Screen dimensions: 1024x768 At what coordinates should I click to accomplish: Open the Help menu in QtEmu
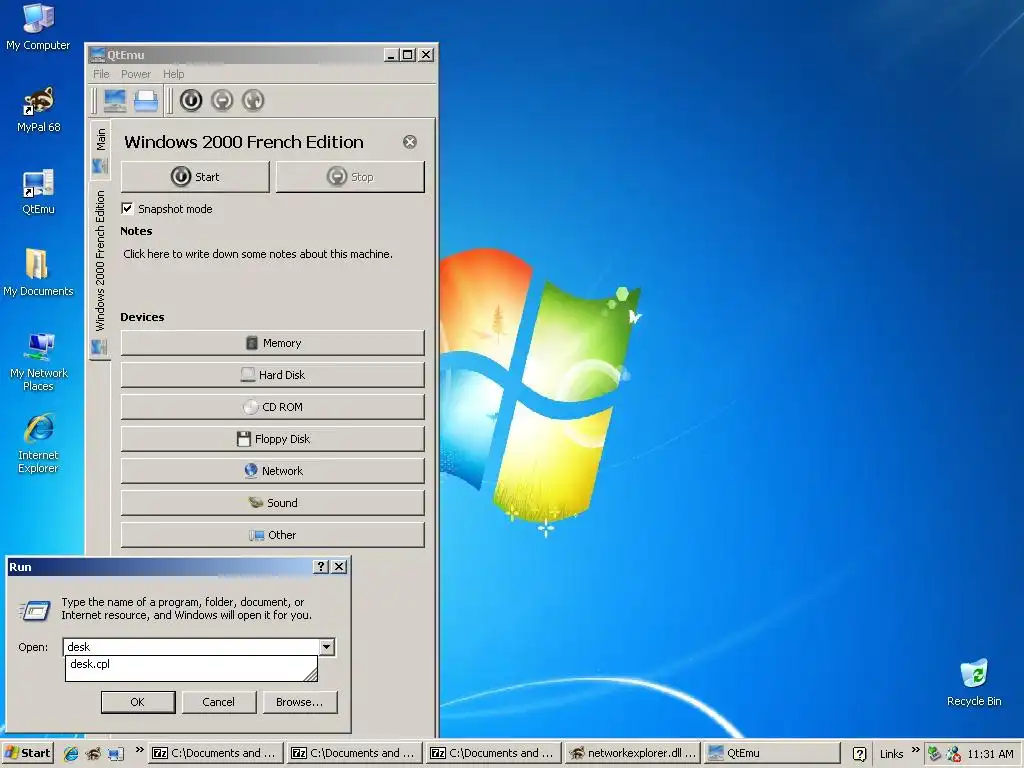pos(174,74)
